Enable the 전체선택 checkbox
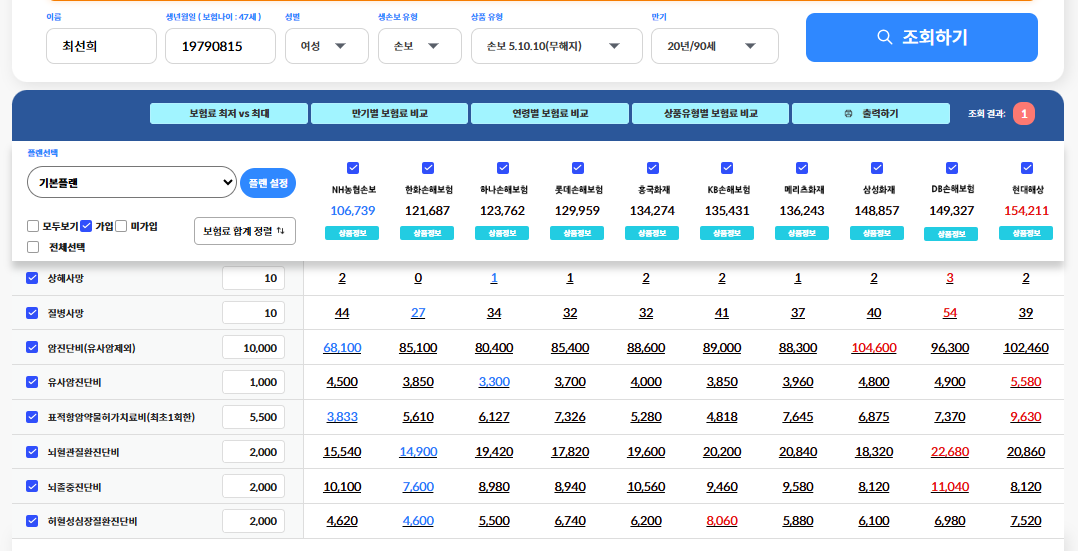Viewport: 1078px width, 551px height. pyautogui.click(x=33, y=247)
